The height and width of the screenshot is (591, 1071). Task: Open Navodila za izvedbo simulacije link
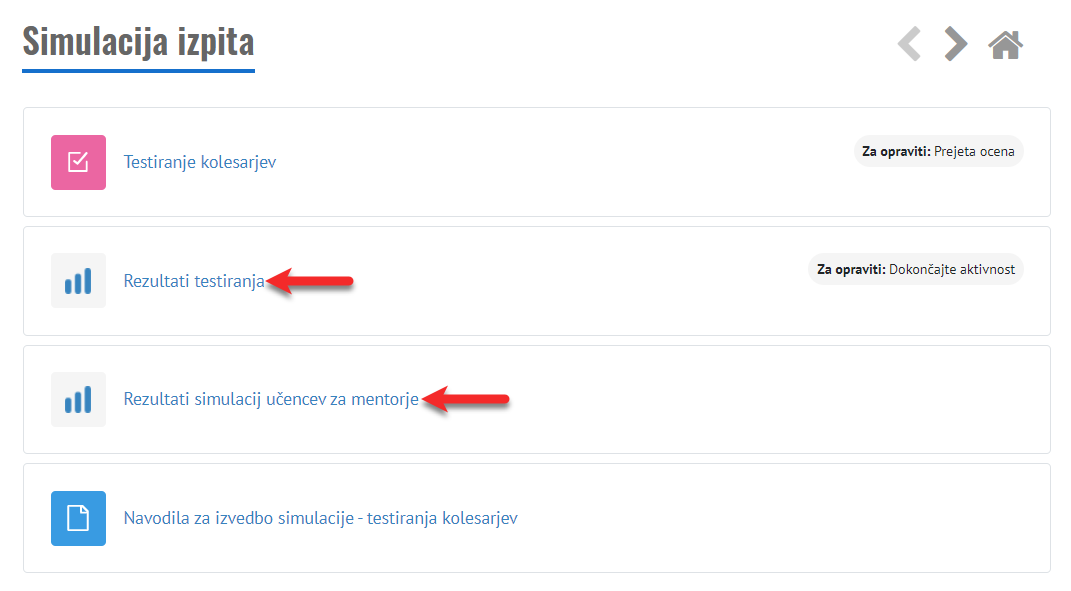coord(320,518)
